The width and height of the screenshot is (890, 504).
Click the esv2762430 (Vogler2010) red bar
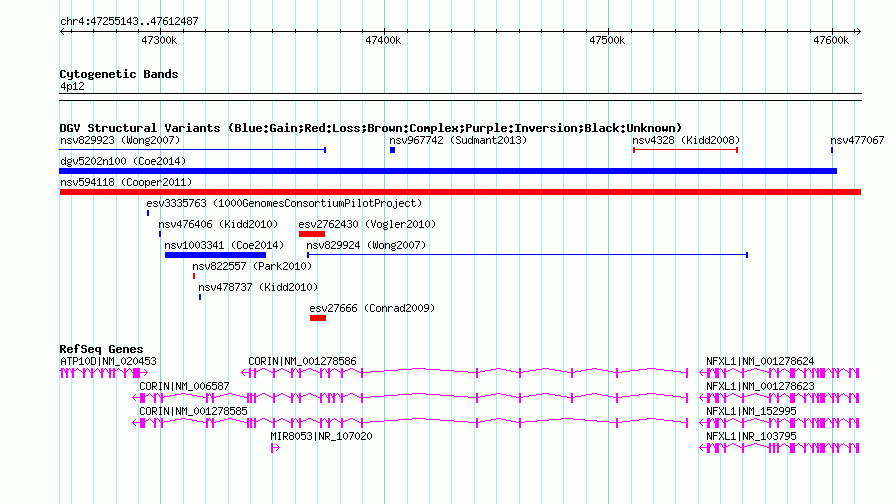(312, 234)
